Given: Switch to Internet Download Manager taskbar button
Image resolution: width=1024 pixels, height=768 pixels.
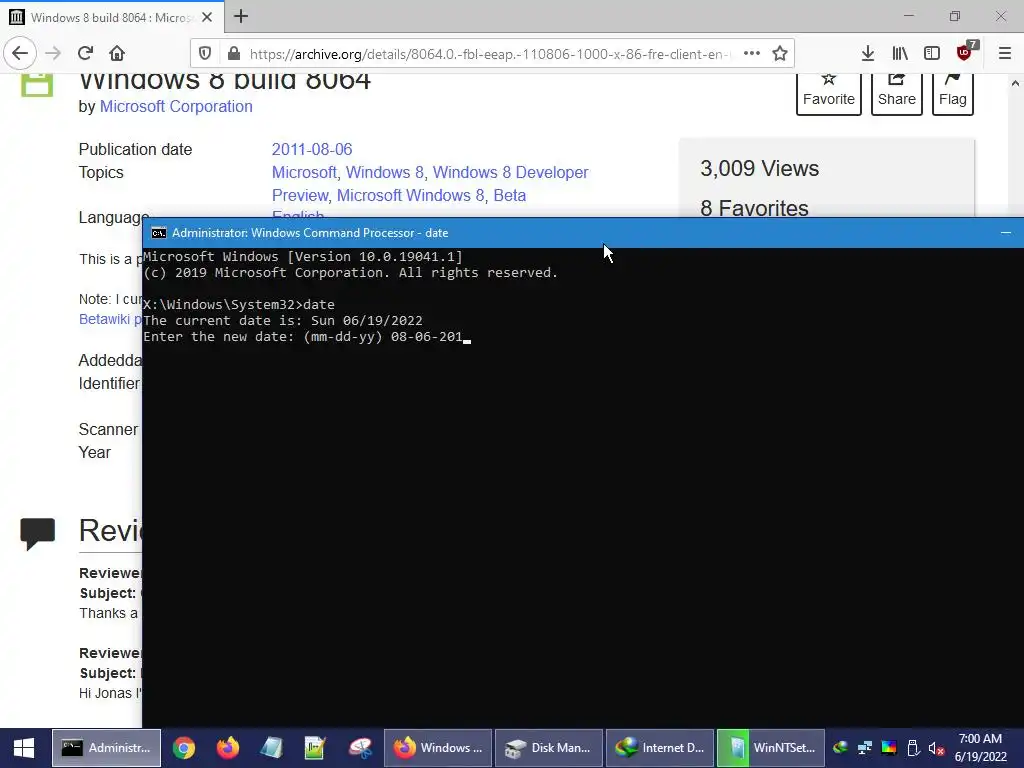Looking at the screenshot, I should point(660,748).
